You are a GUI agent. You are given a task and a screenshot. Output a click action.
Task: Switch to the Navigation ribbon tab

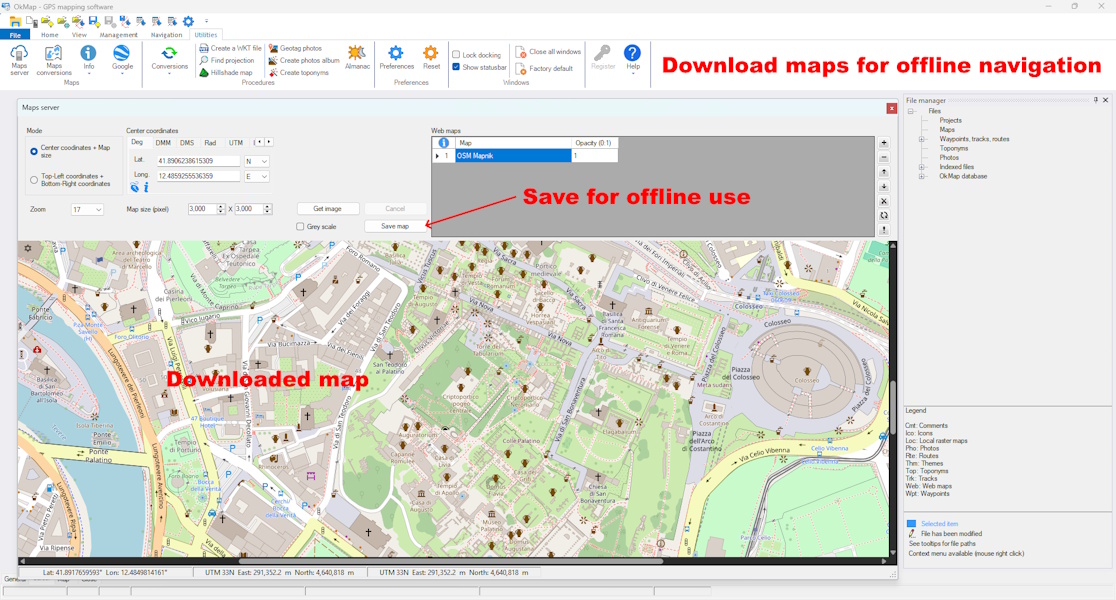pyautogui.click(x=166, y=35)
